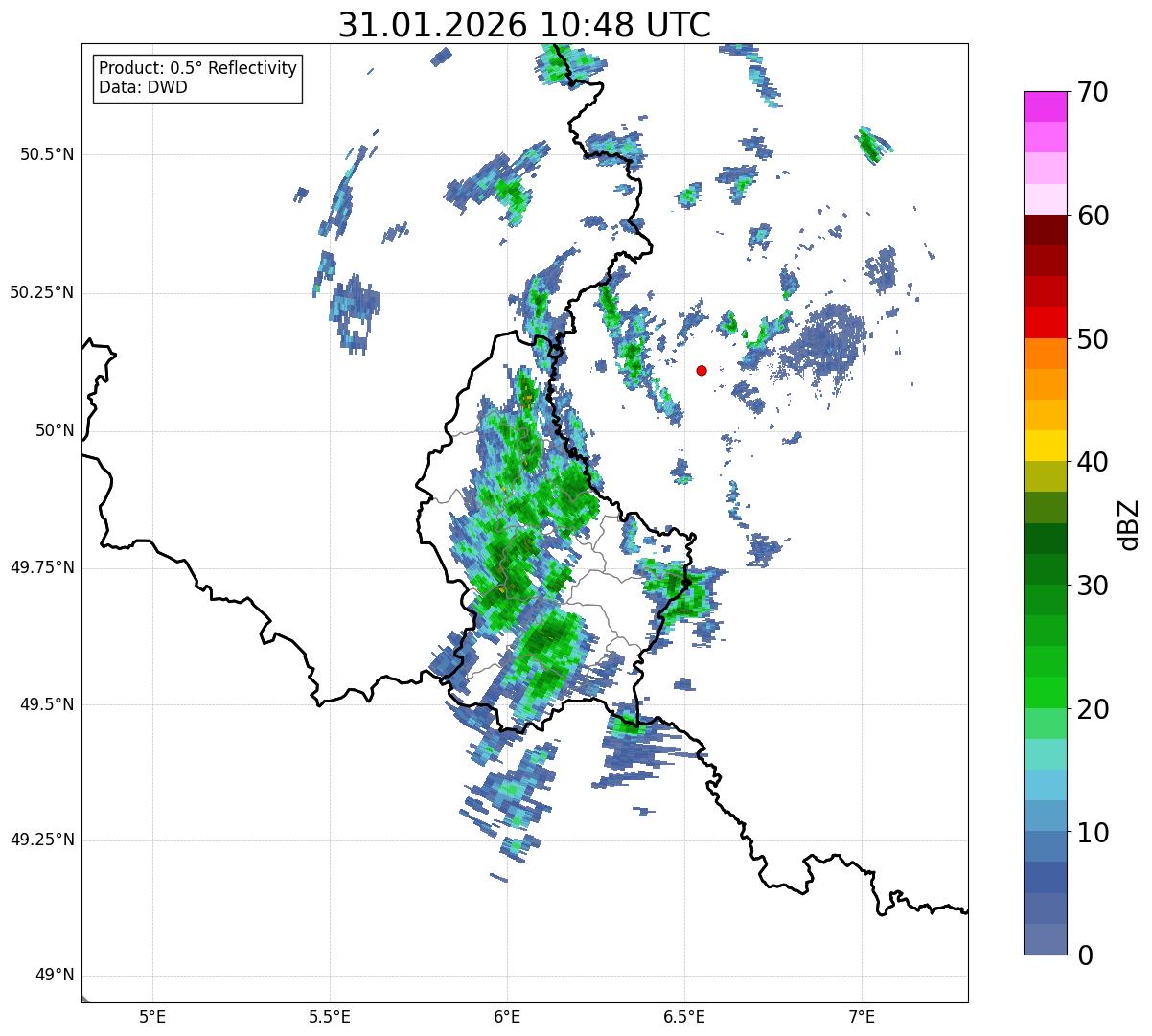Click the title "31.01.2026 10:48 UTC"
The width and height of the screenshot is (1152, 1036).
coord(524,25)
